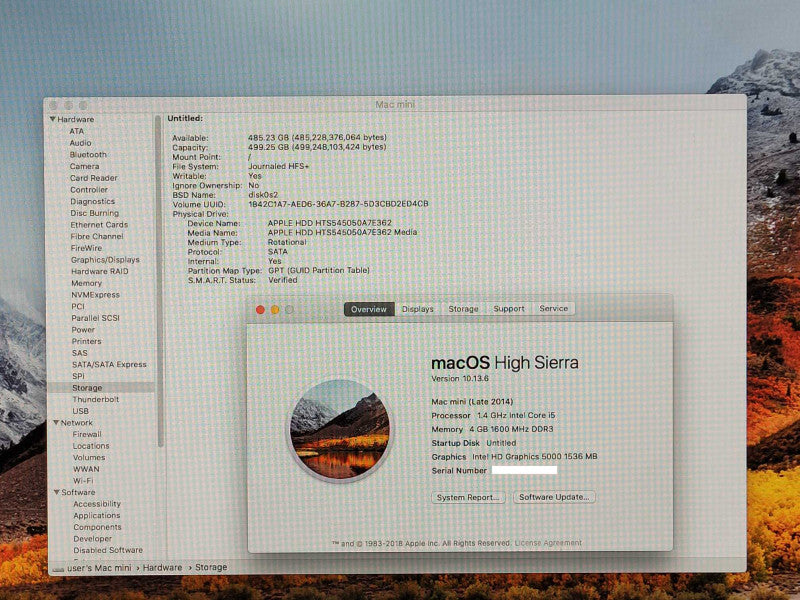Select WWAN under Network
The height and width of the screenshot is (600, 800).
click(x=87, y=469)
